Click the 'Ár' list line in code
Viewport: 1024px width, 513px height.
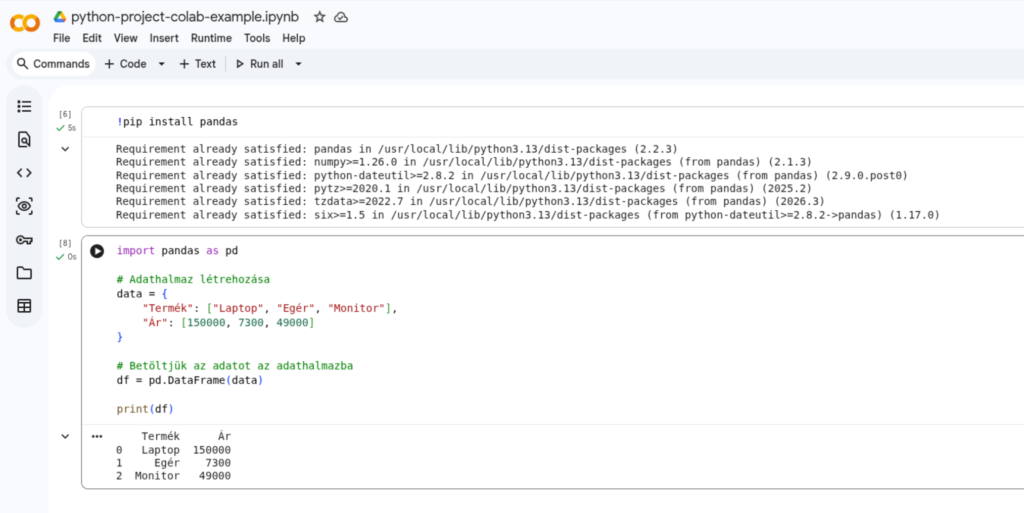tap(228, 322)
